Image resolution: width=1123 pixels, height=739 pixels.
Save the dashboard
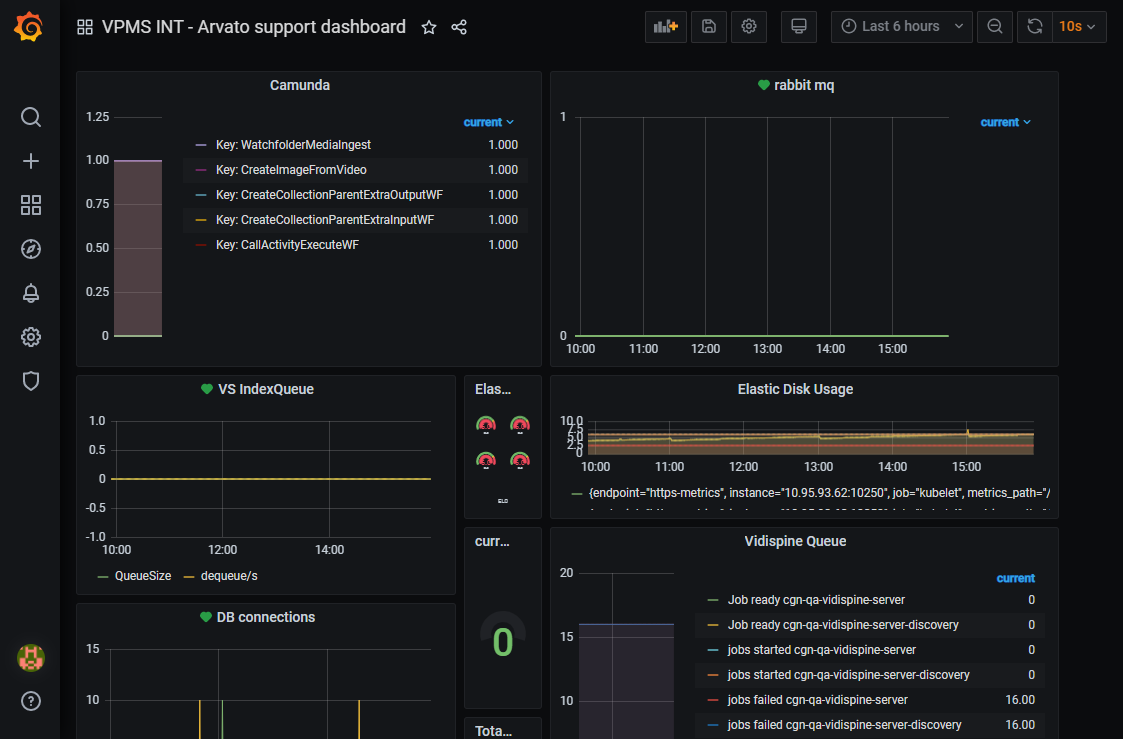coord(709,26)
